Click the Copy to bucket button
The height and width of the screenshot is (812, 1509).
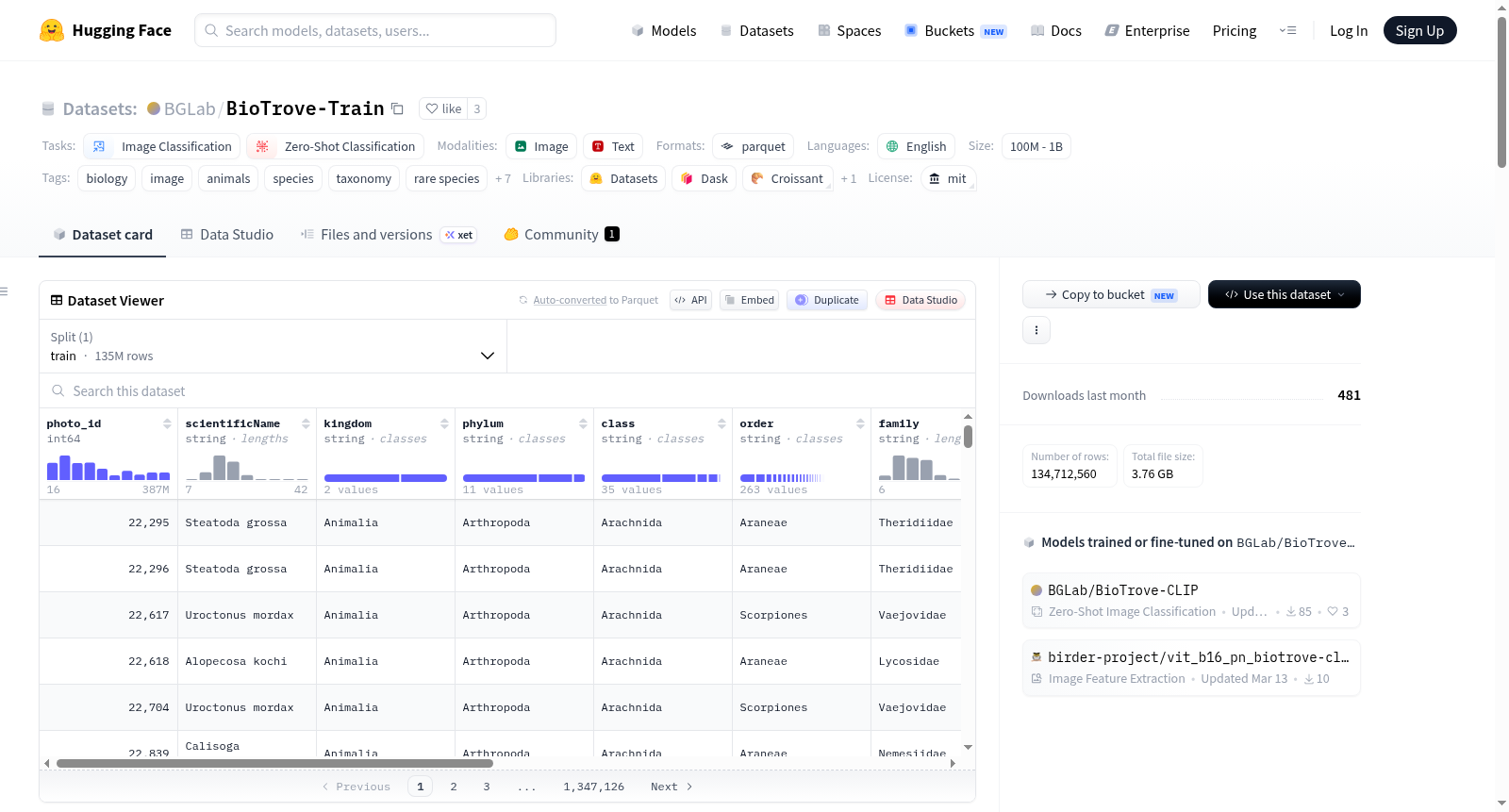point(1111,294)
